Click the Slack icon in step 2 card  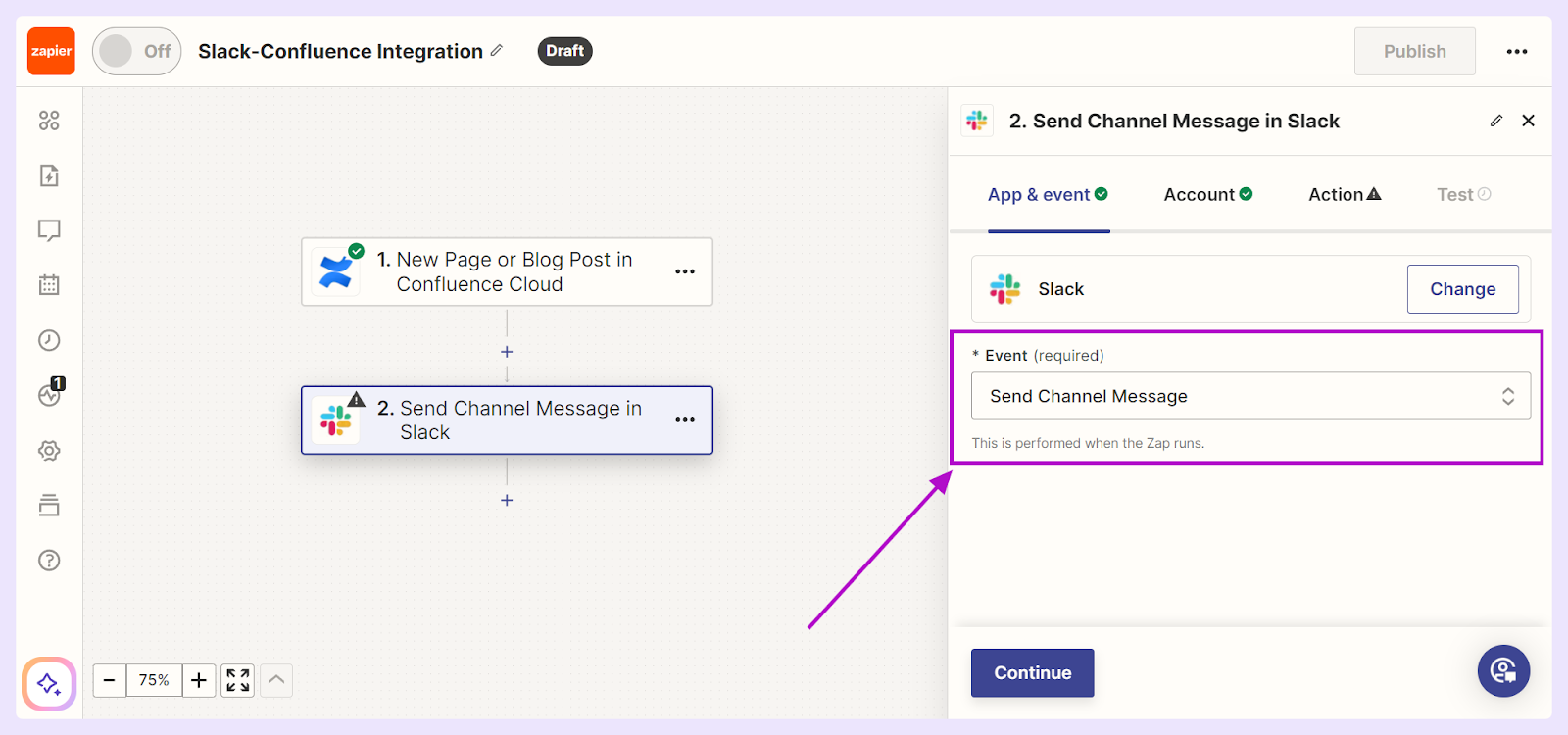click(336, 420)
